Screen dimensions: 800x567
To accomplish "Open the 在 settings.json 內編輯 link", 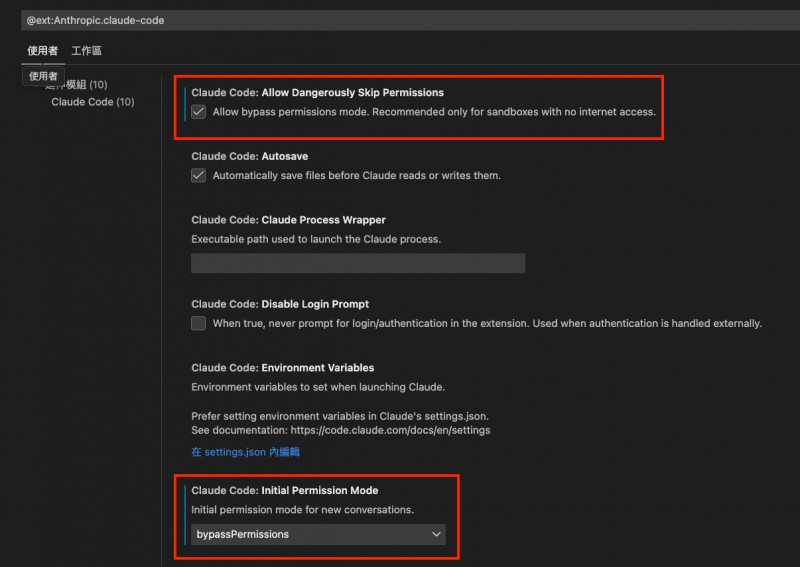I will tap(245, 452).
